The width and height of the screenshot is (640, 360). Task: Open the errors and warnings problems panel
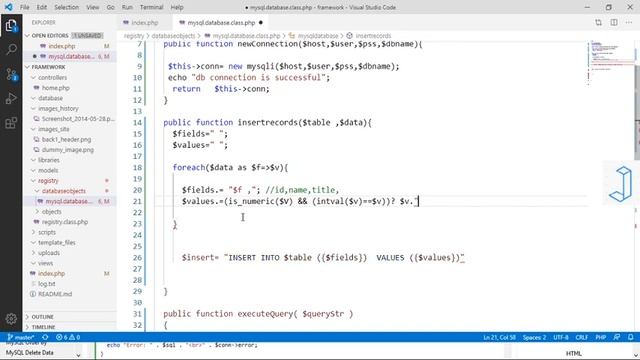click(68, 338)
